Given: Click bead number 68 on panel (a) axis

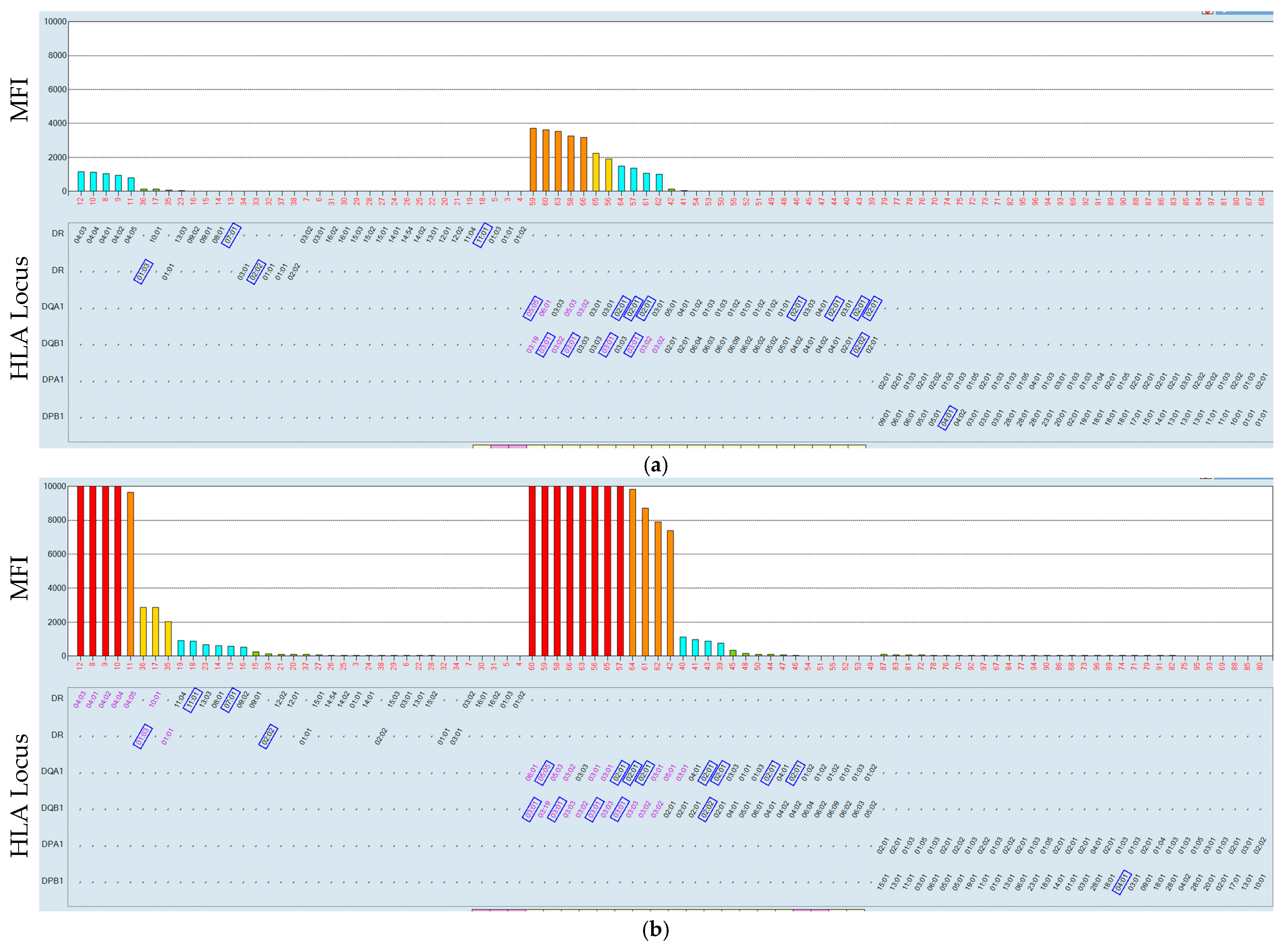Looking at the screenshot, I should [x=1261, y=202].
